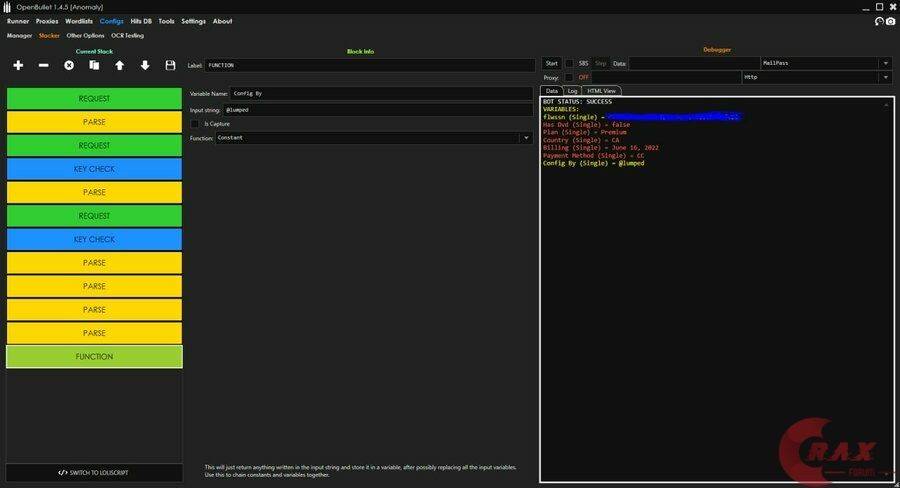900x488 pixels.
Task: Open the MailPass wordlist type dropdown
Action: pyautogui.click(x=827, y=63)
